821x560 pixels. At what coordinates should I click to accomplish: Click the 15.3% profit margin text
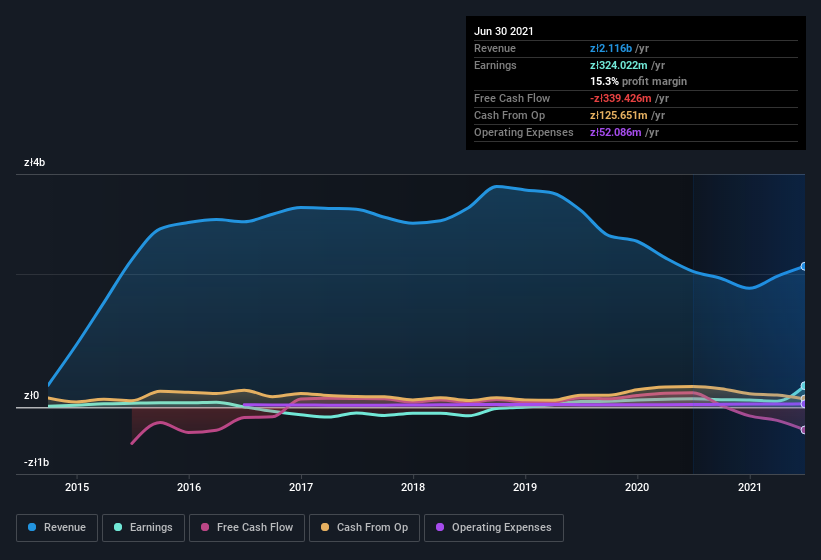point(638,81)
